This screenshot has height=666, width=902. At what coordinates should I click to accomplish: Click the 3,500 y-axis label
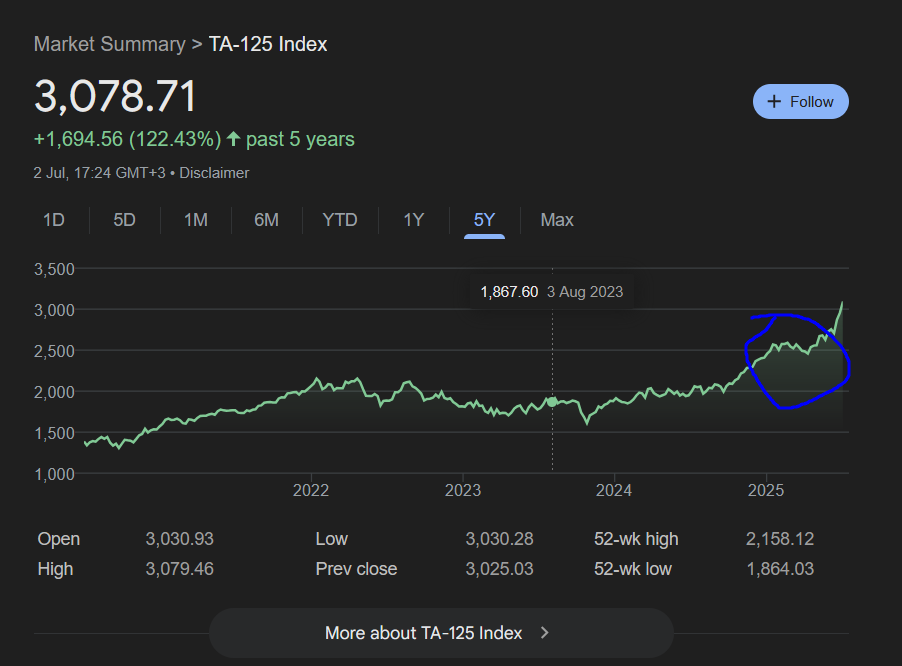(x=54, y=269)
